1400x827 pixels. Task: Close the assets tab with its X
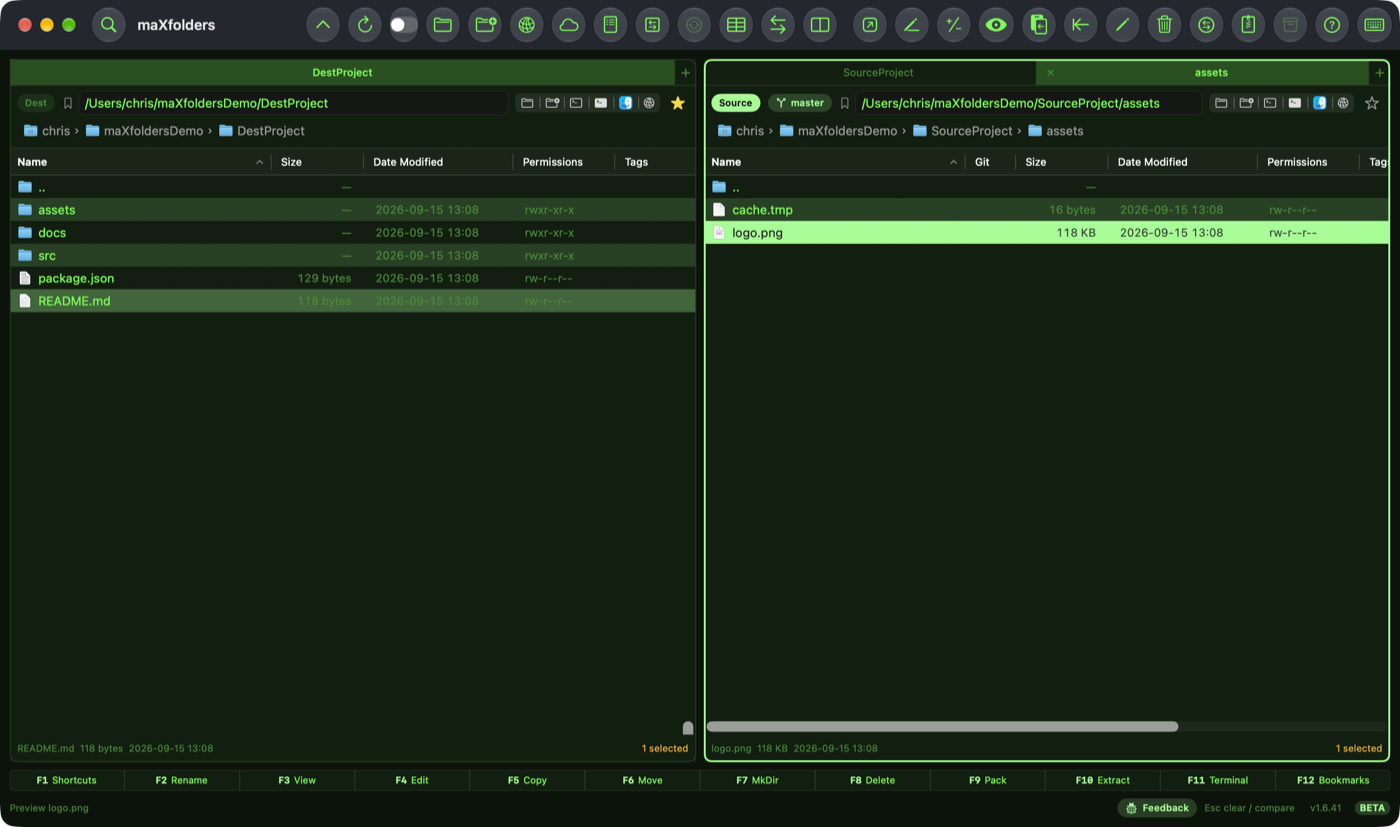[x=1050, y=73]
